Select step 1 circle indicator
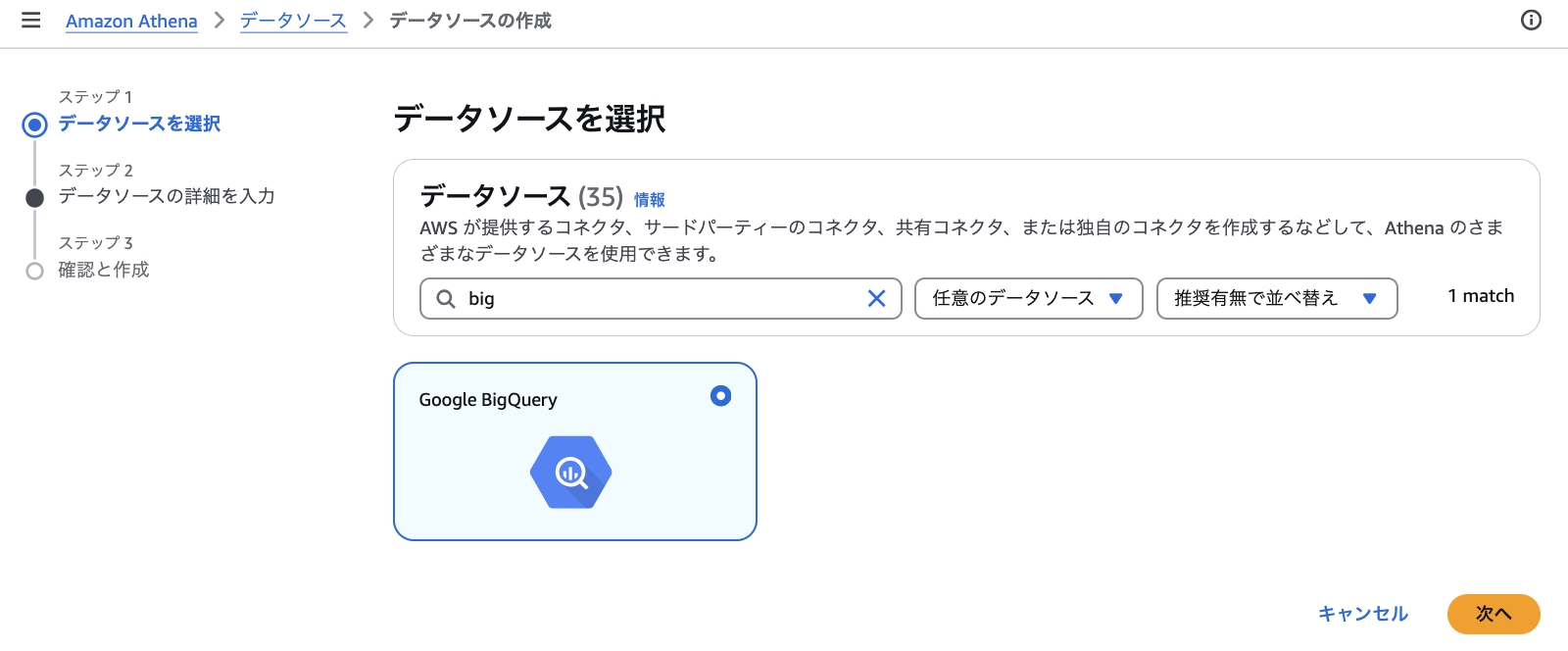 [35, 125]
